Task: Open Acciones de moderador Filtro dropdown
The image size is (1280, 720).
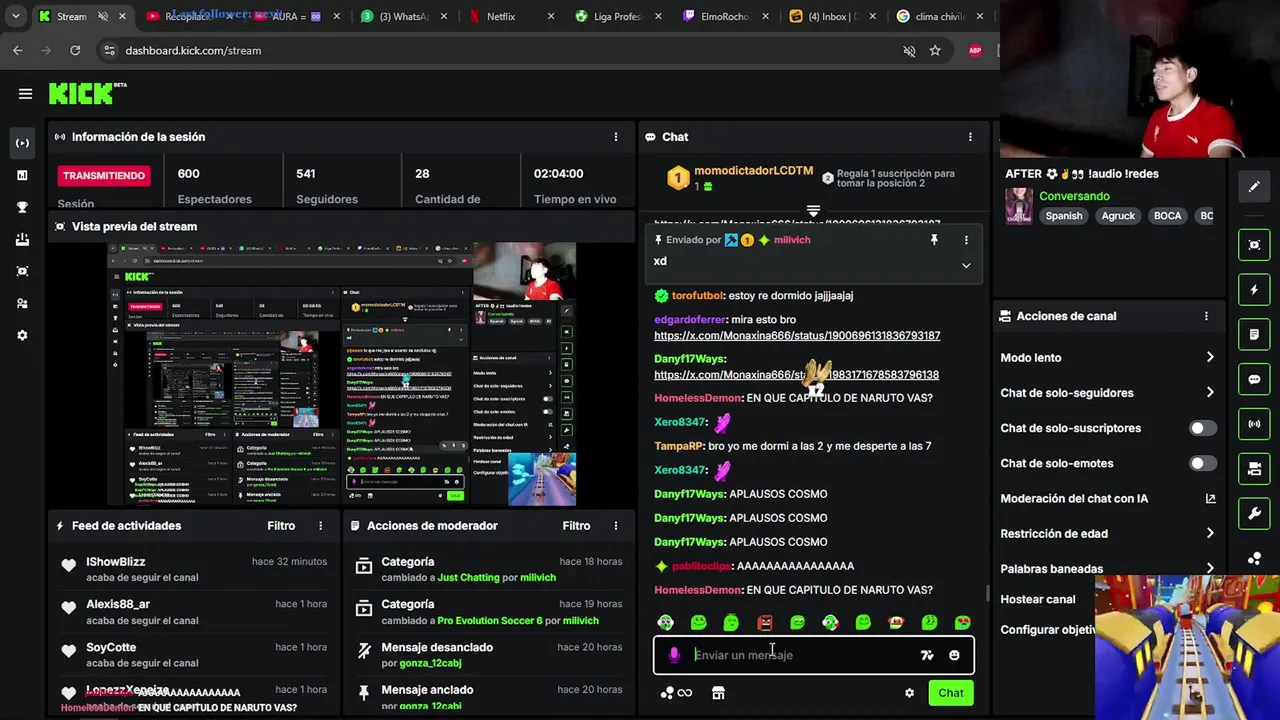Action: (576, 526)
